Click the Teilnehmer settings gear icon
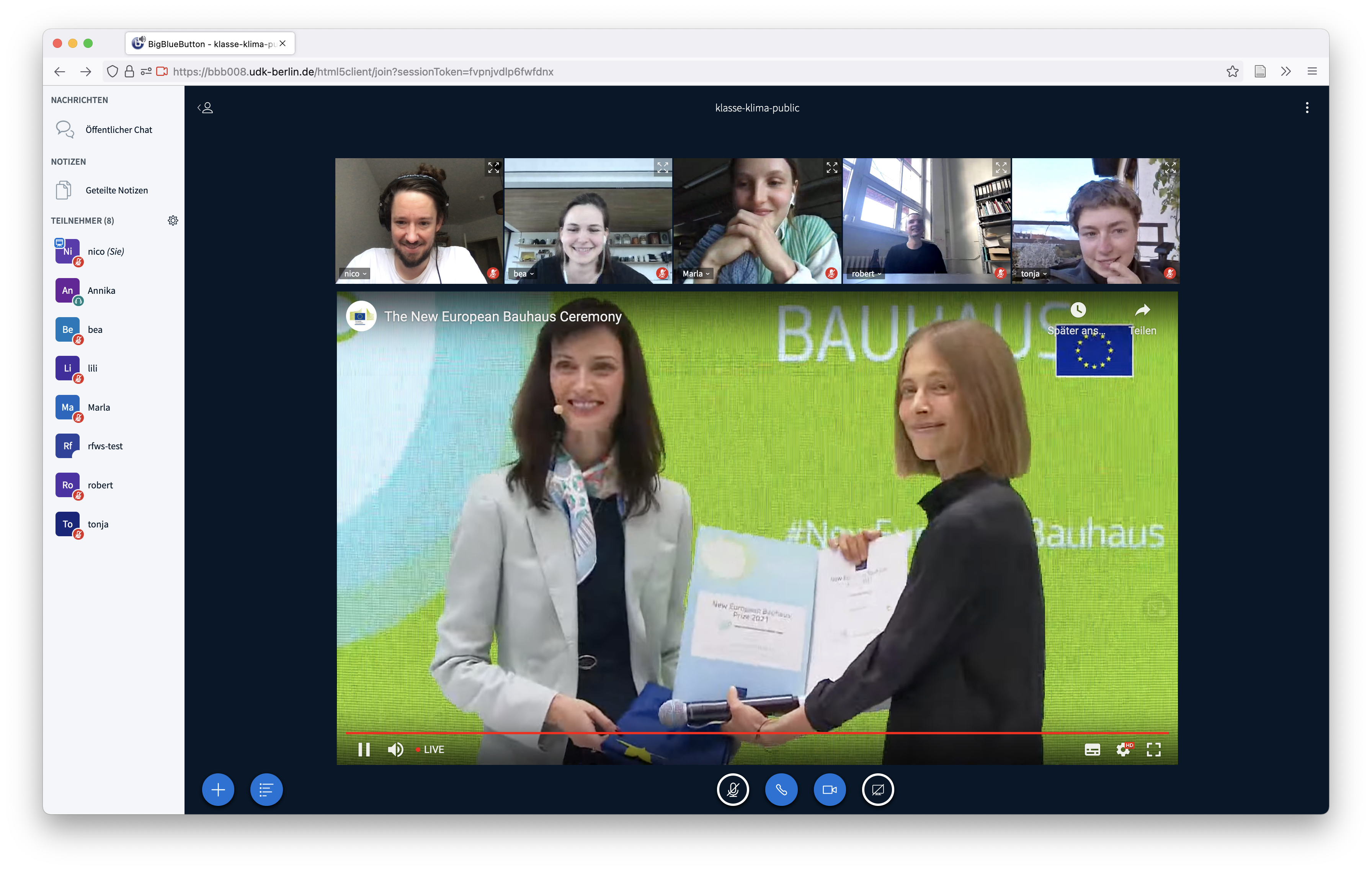 [173, 221]
